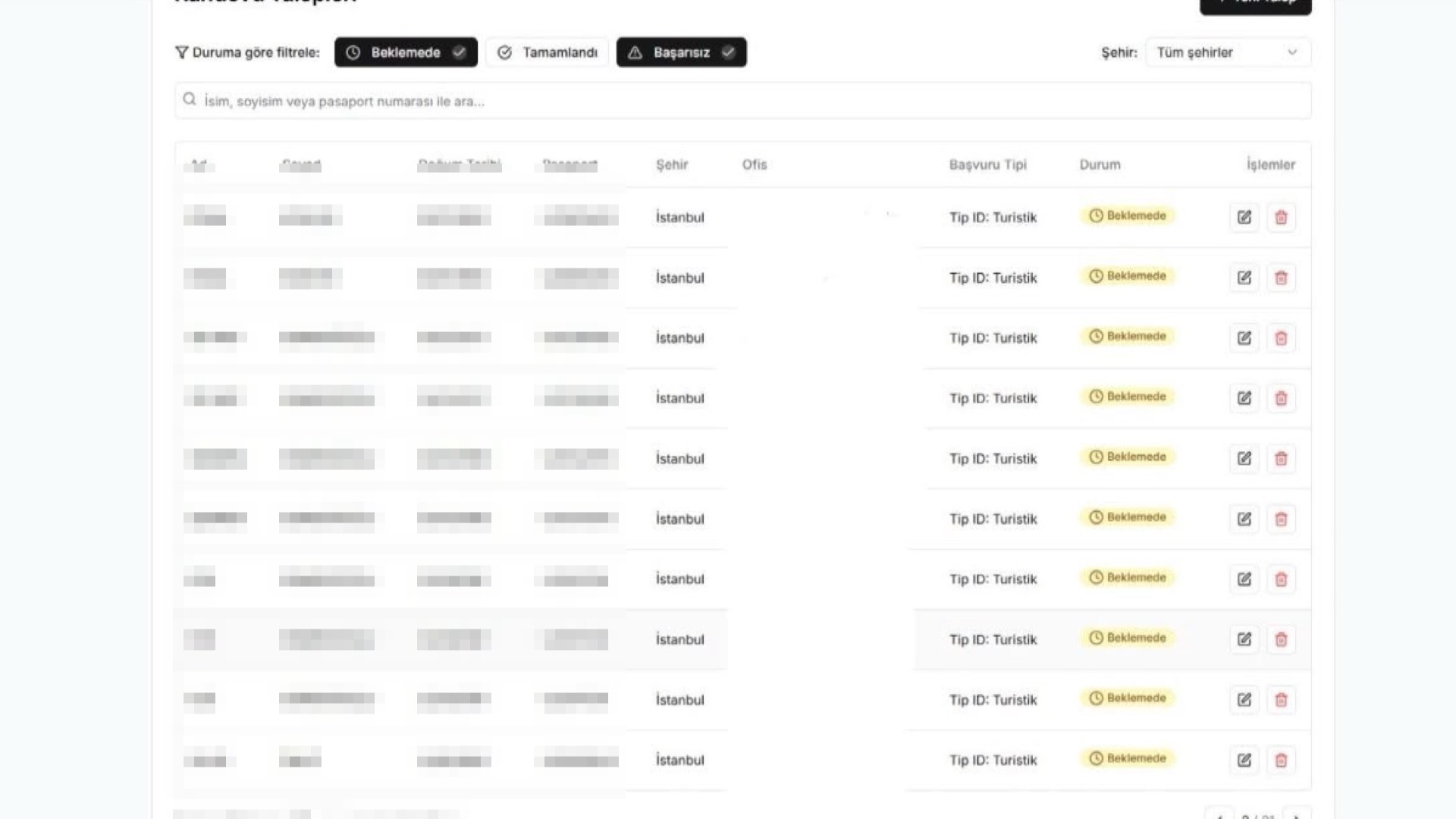Click the Beklemede badge in the first row
Viewport: 1456px width, 819px height.
point(1128,215)
